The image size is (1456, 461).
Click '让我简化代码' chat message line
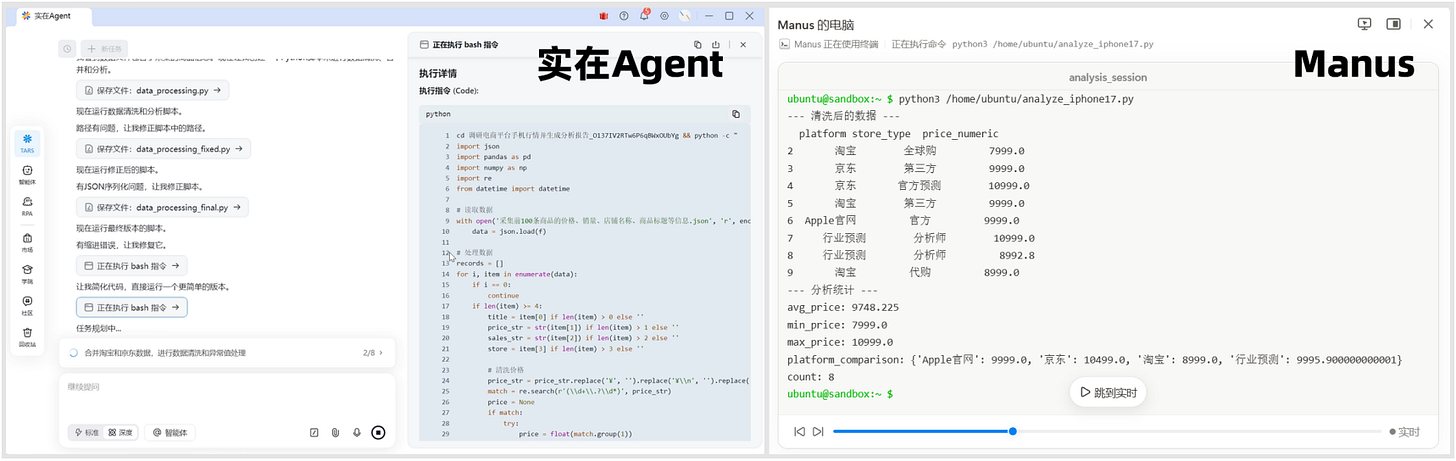pos(154,287)
